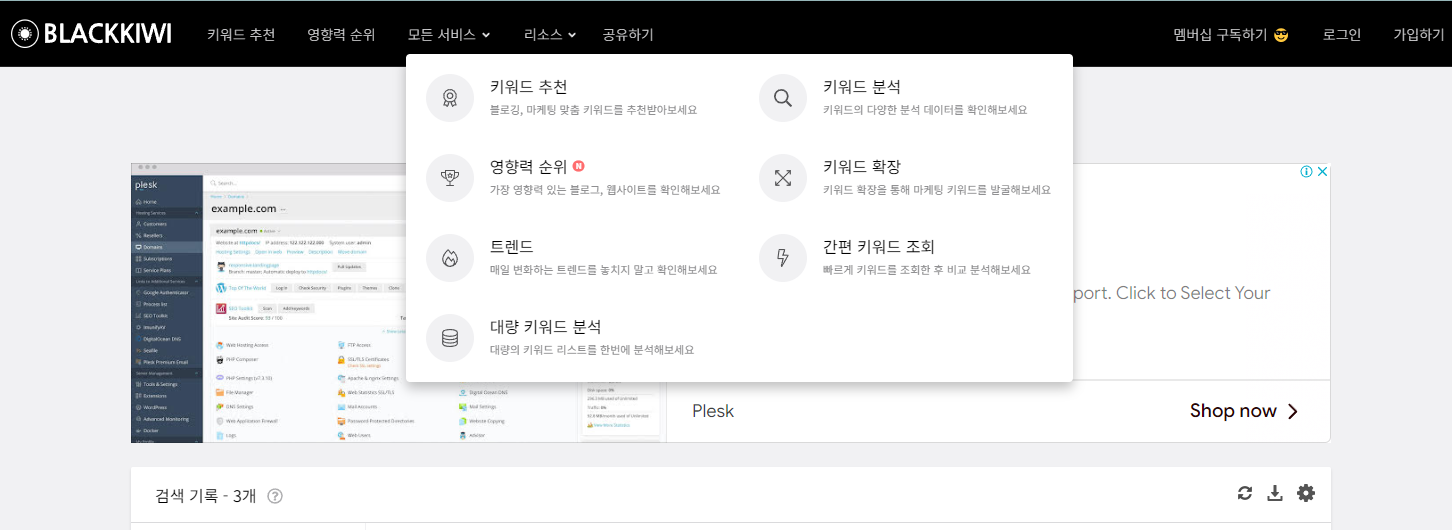
Task: Click the 로그인 link
Action: click(1342, 34)
